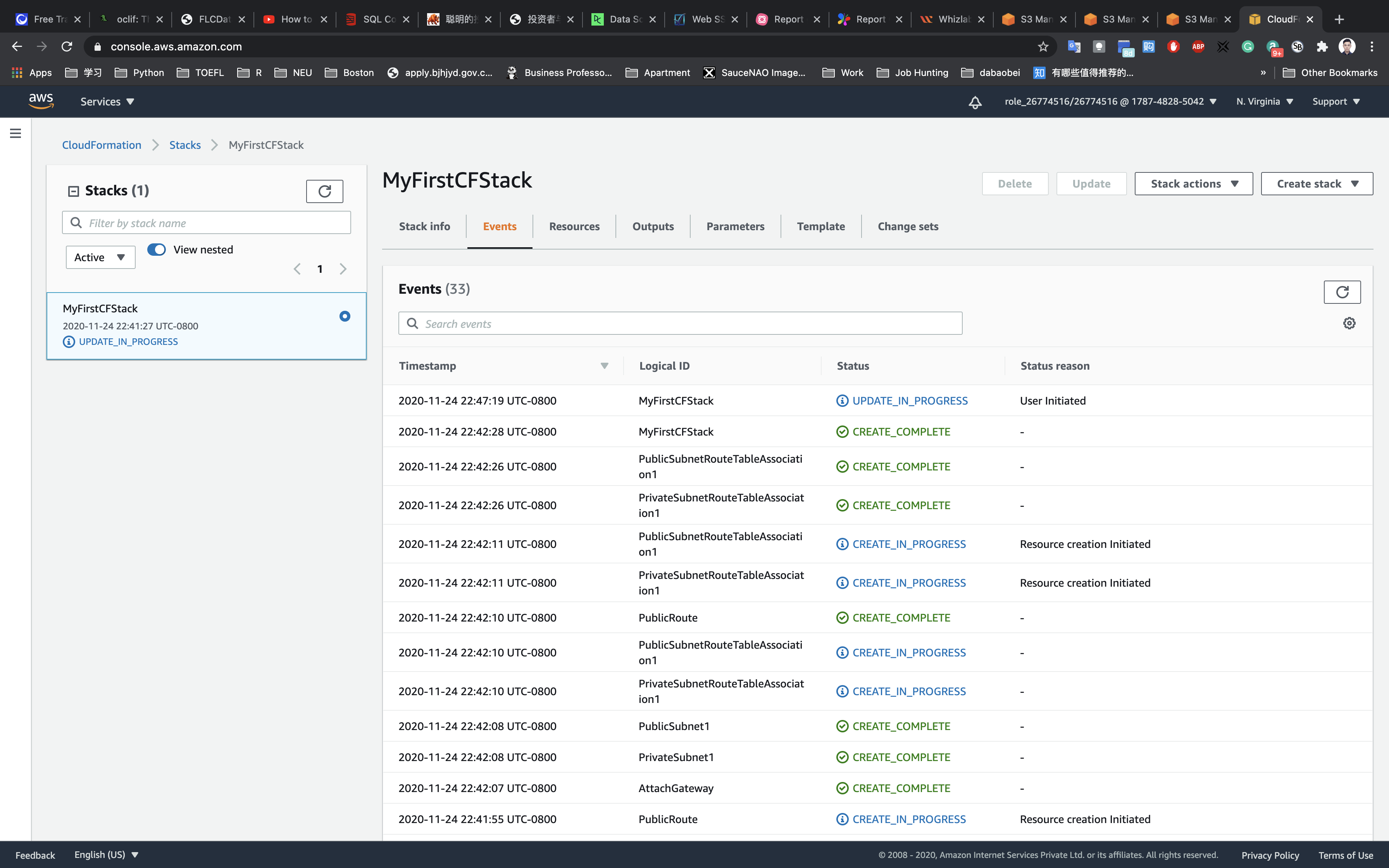Click the CloudFormation breadcrumb link

pos(102,145)
